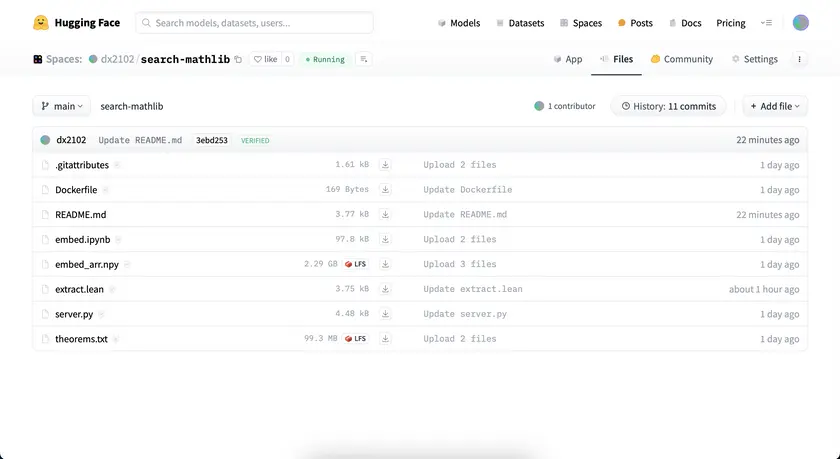The width and height of the screenshot is (840, 459).
Task: Focus the search models, datasets, users field
Action: pos(254,23)
